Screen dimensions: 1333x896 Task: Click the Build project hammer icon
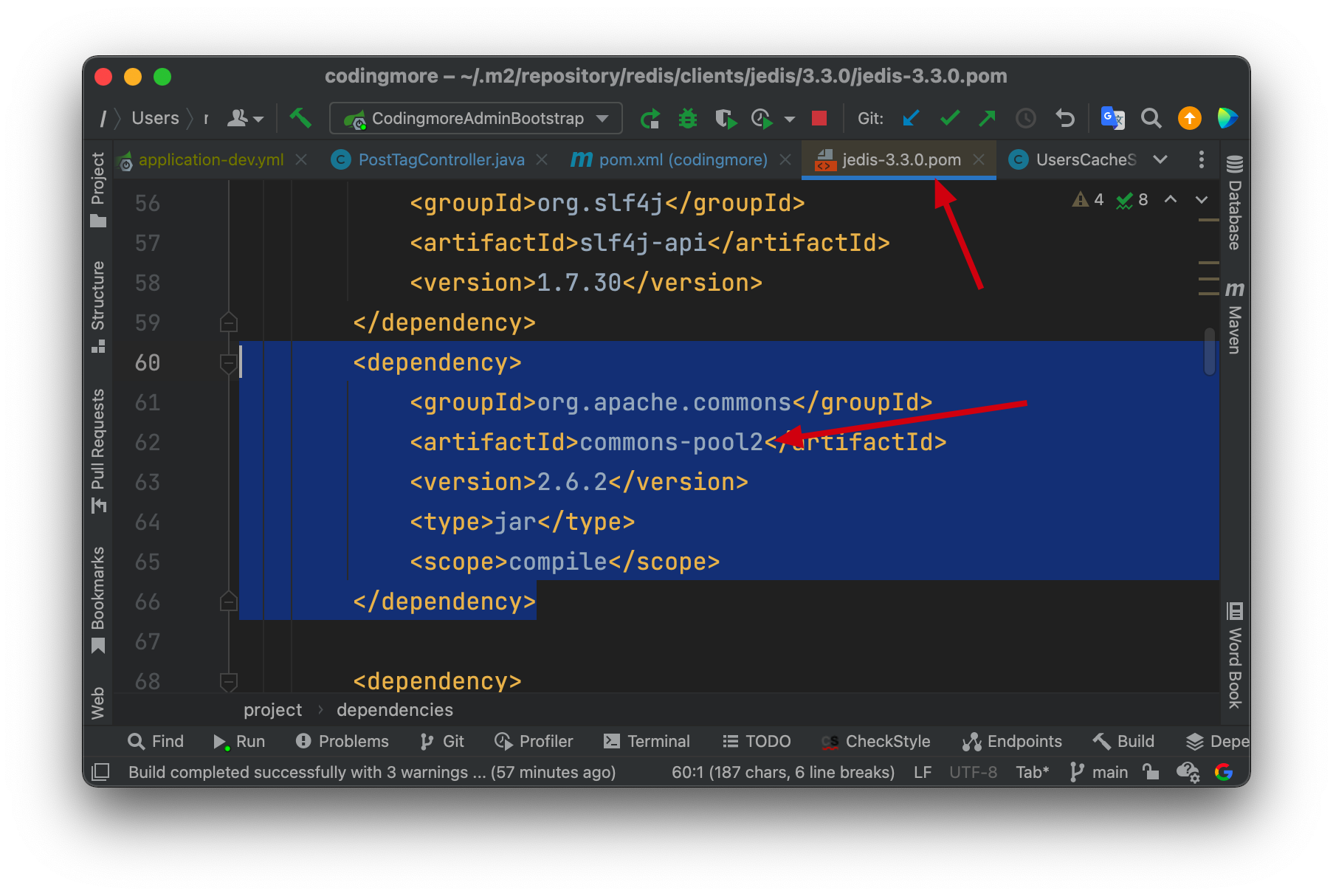point(300,118)
